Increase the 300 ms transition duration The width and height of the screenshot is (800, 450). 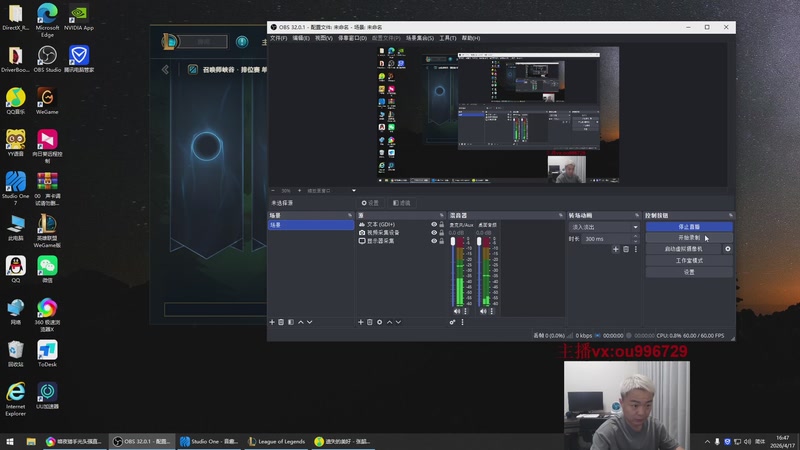[636, 236]
